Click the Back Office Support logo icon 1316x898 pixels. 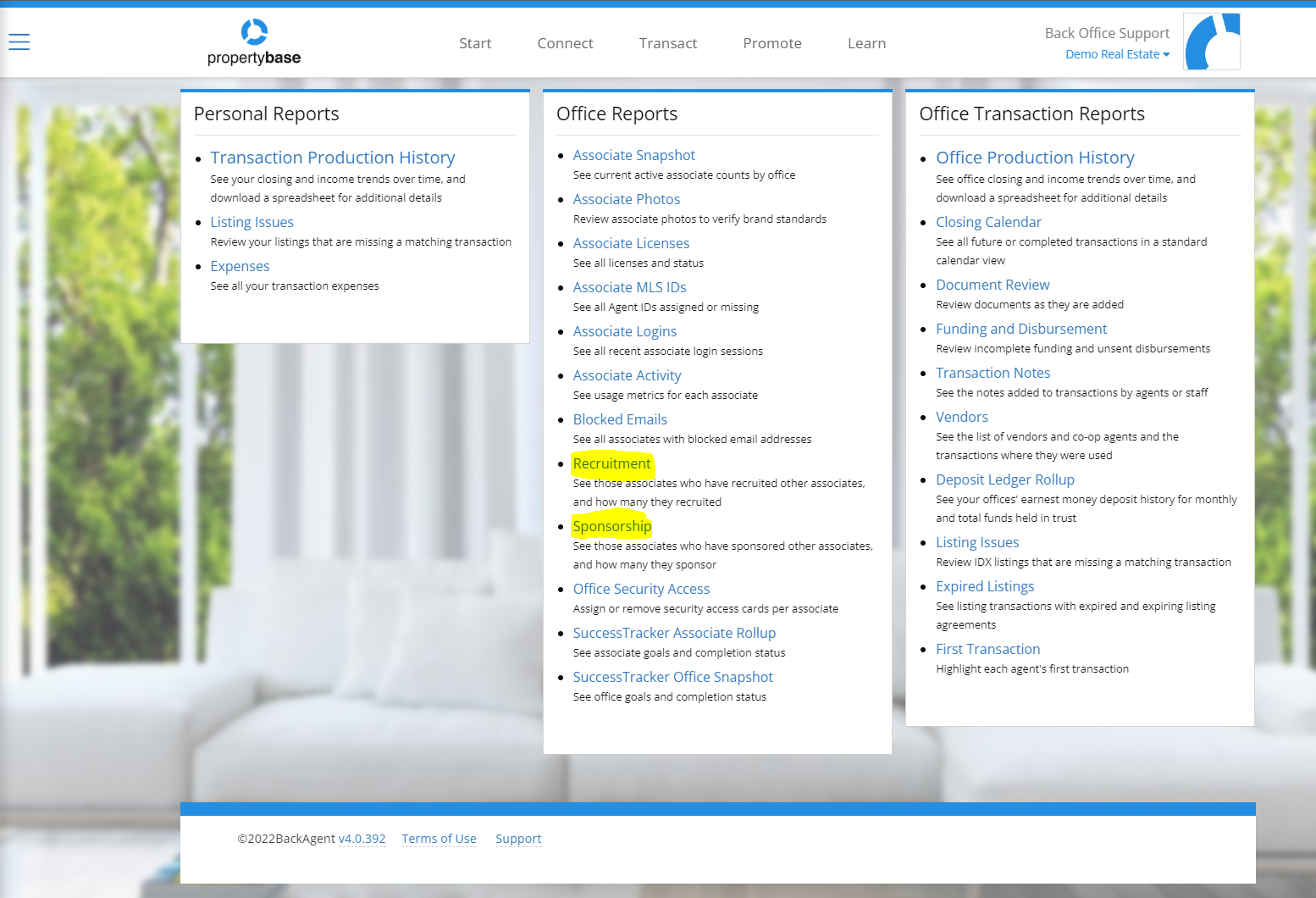pyautogui.click(x=1211, y=41)
